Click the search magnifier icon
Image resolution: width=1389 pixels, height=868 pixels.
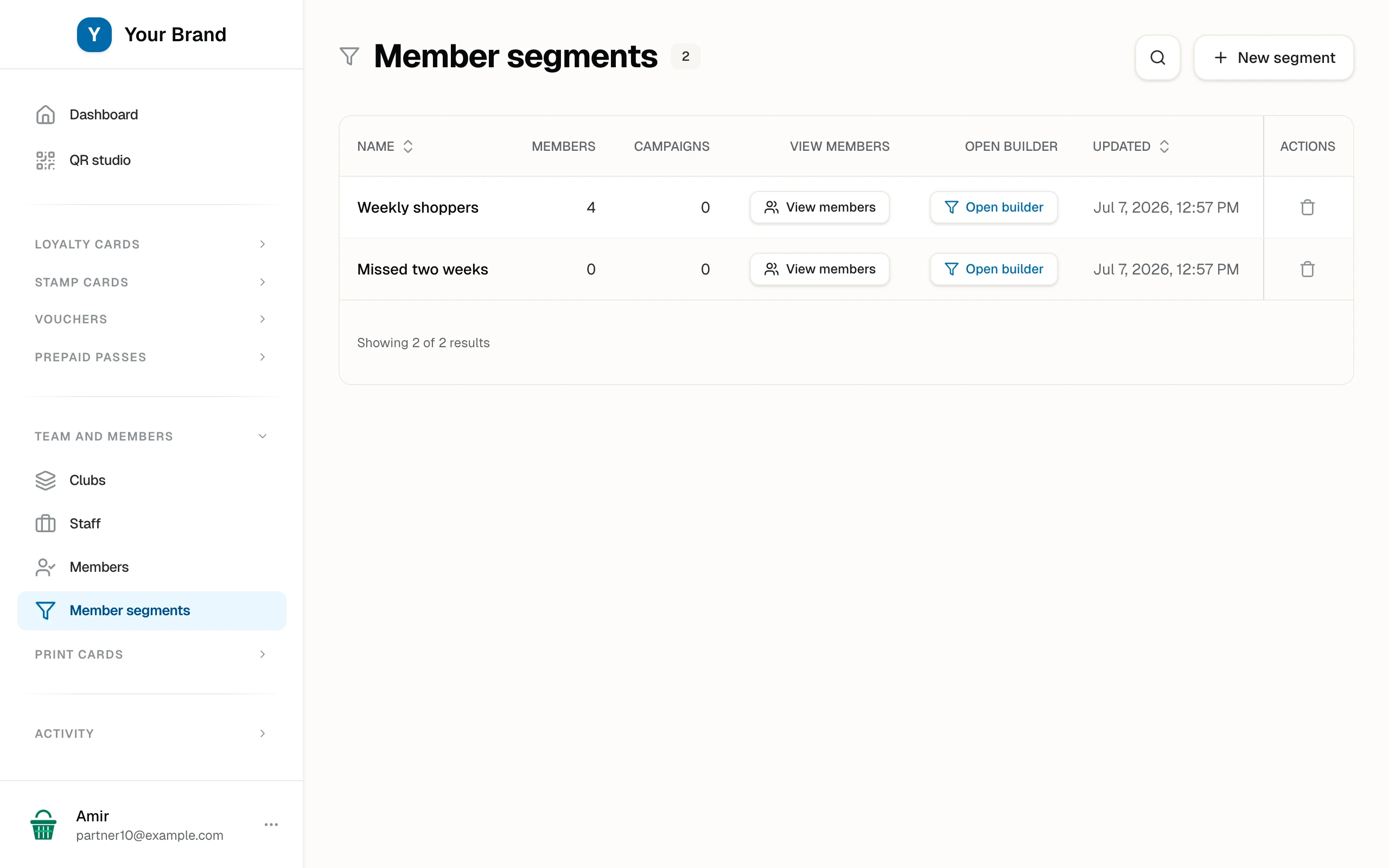pyautogui.click(x=1157, y=58)
